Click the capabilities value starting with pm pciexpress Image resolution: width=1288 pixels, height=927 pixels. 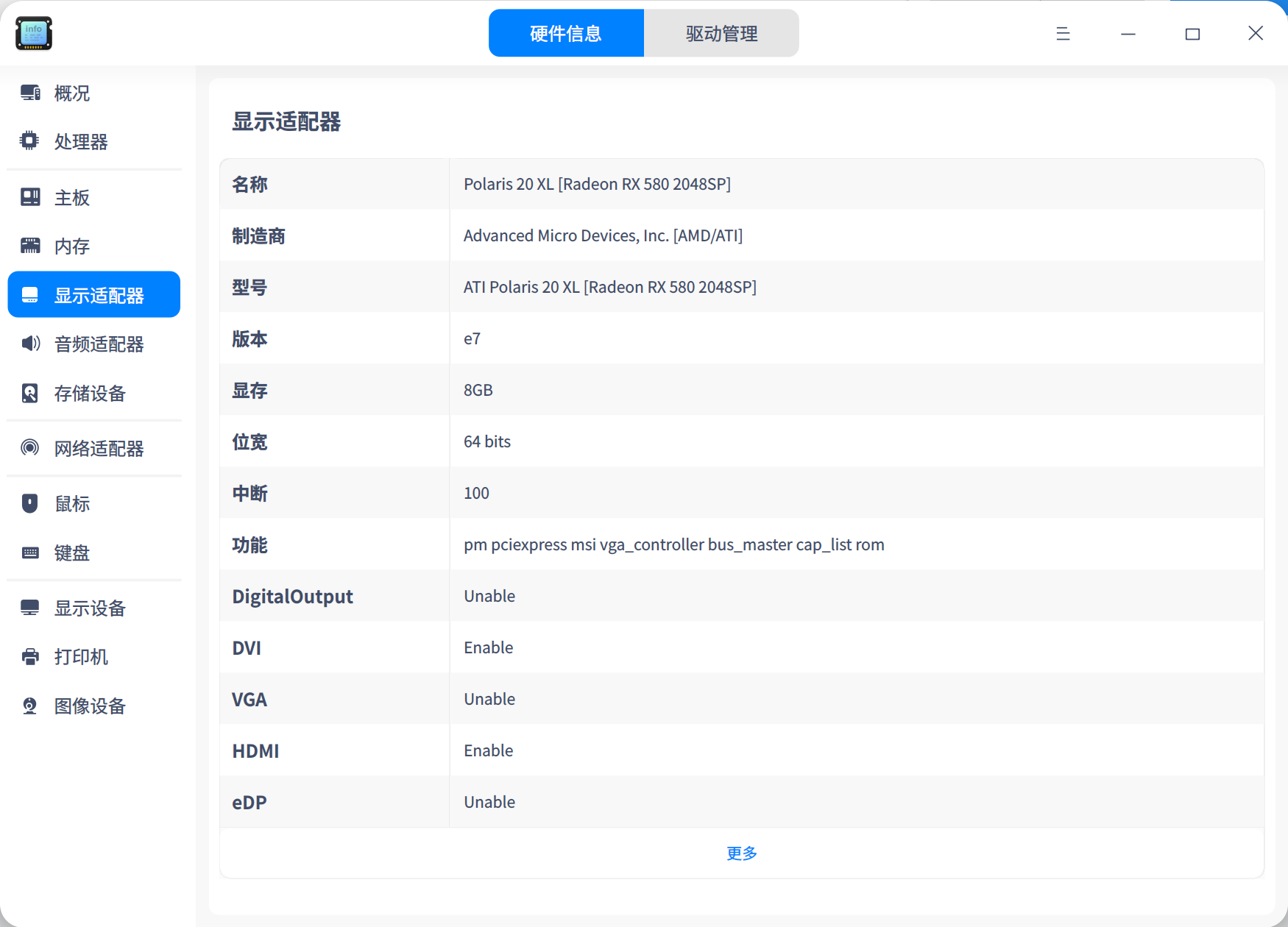coord(674,544)
